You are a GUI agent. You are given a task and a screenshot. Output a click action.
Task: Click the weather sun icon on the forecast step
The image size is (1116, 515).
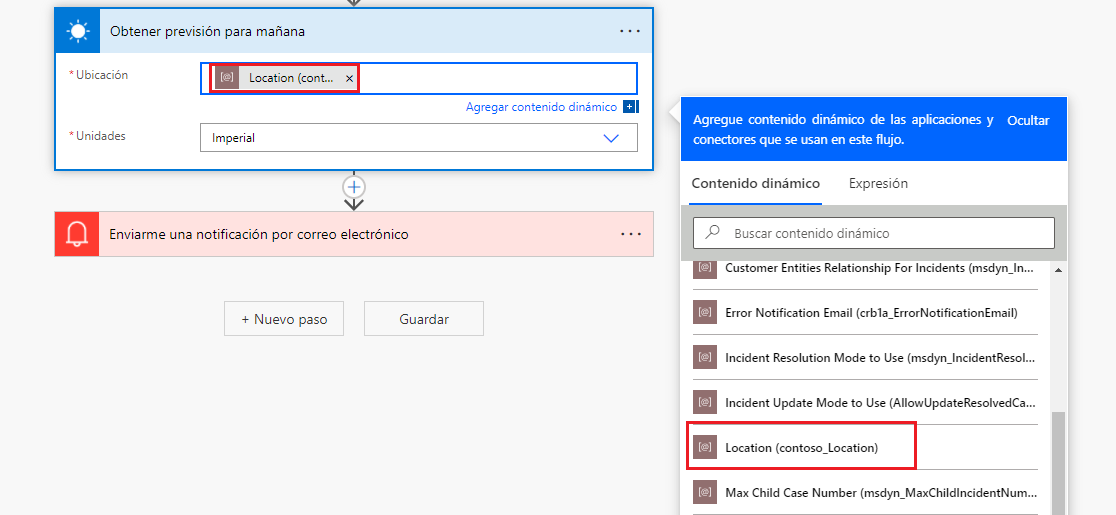[78, 31]
